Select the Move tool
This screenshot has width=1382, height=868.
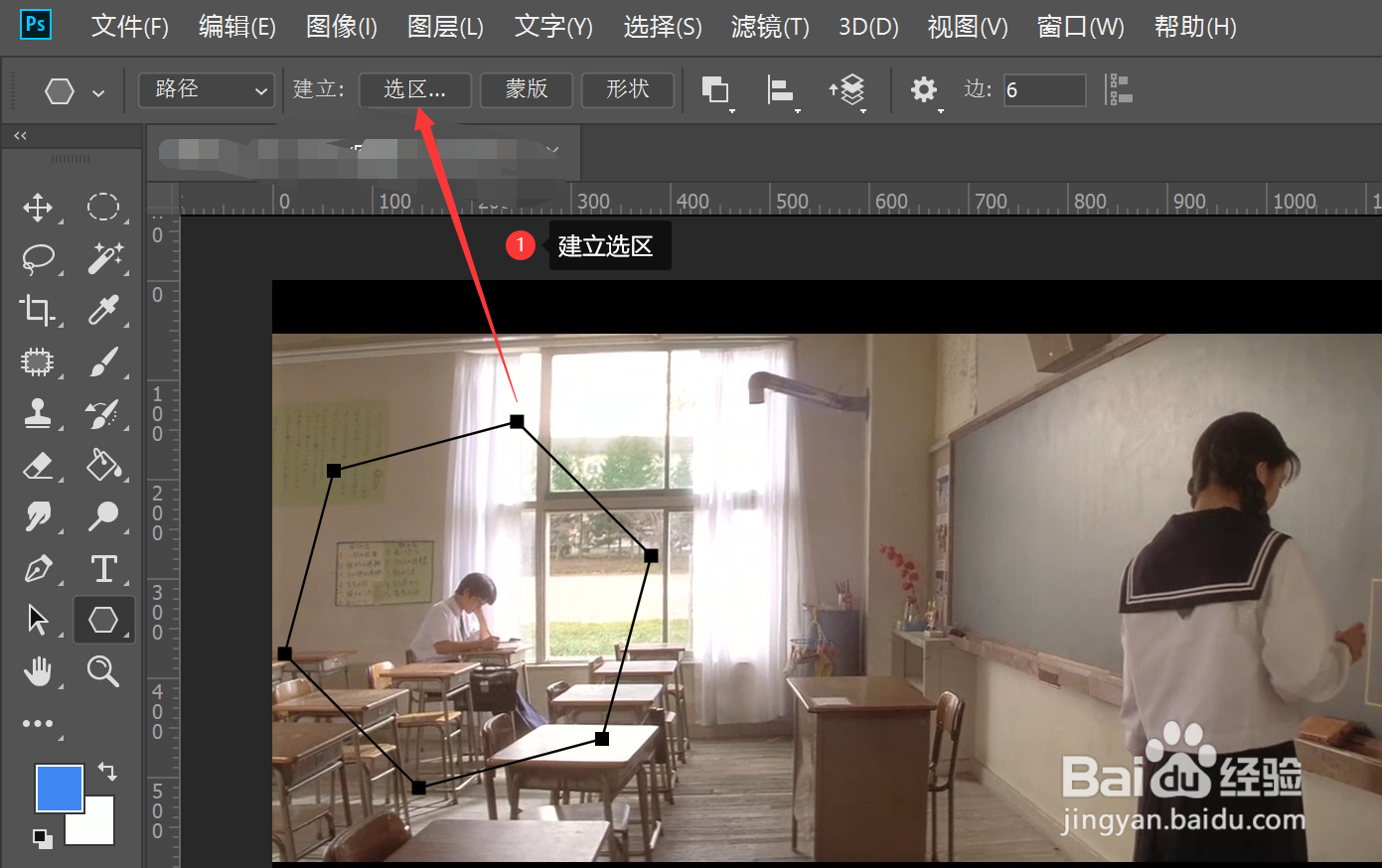tap(38, 208)
